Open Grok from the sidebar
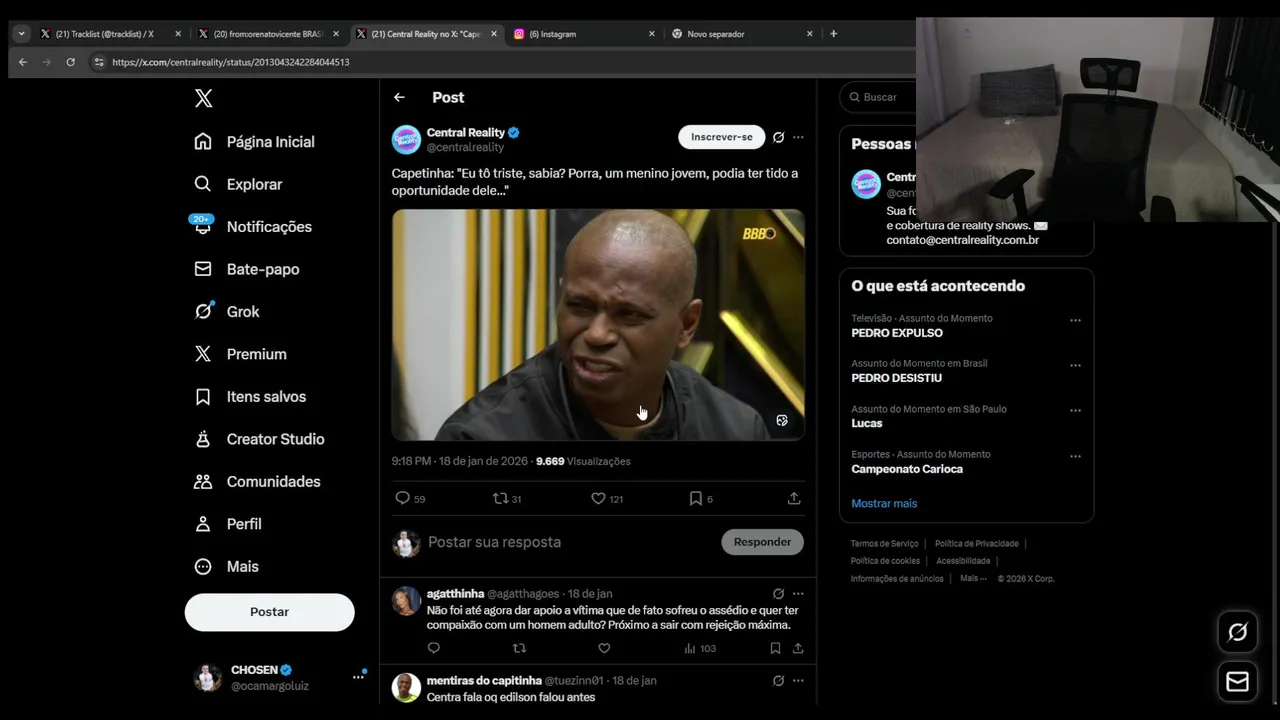1280x720 pixels. coord(226,312)
